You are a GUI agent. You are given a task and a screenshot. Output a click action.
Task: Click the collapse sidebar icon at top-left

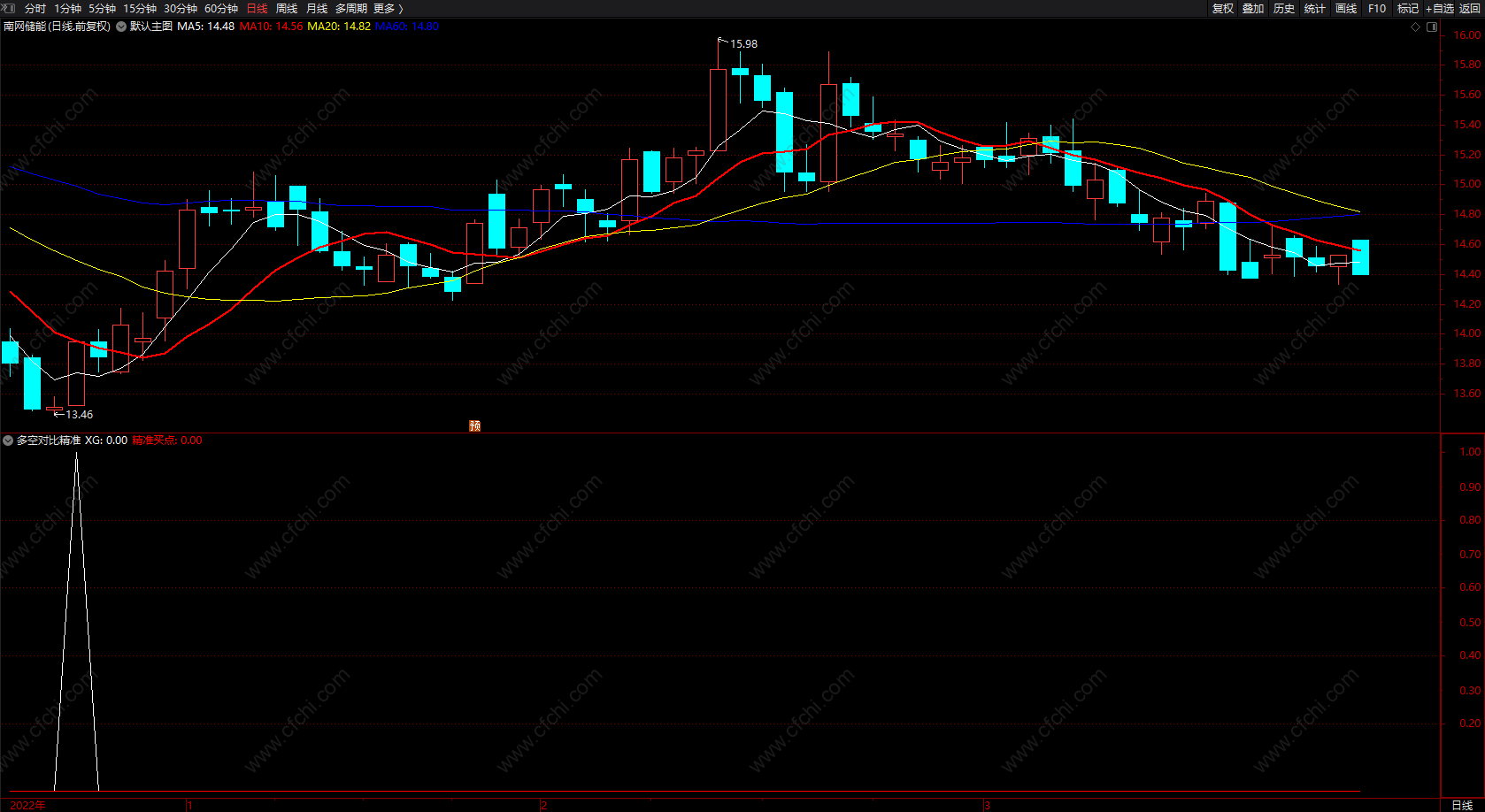pyautogui.click(x=9, y=8)
